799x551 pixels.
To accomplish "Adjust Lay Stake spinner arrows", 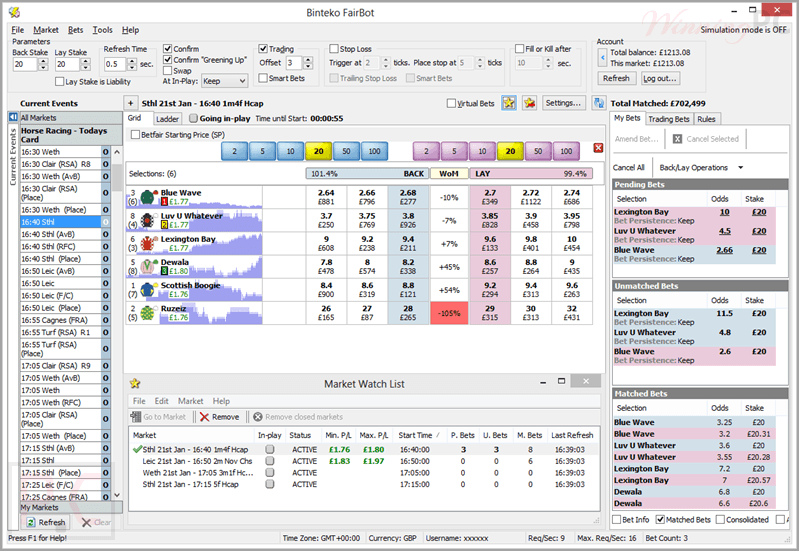I will tap(86, 64).
